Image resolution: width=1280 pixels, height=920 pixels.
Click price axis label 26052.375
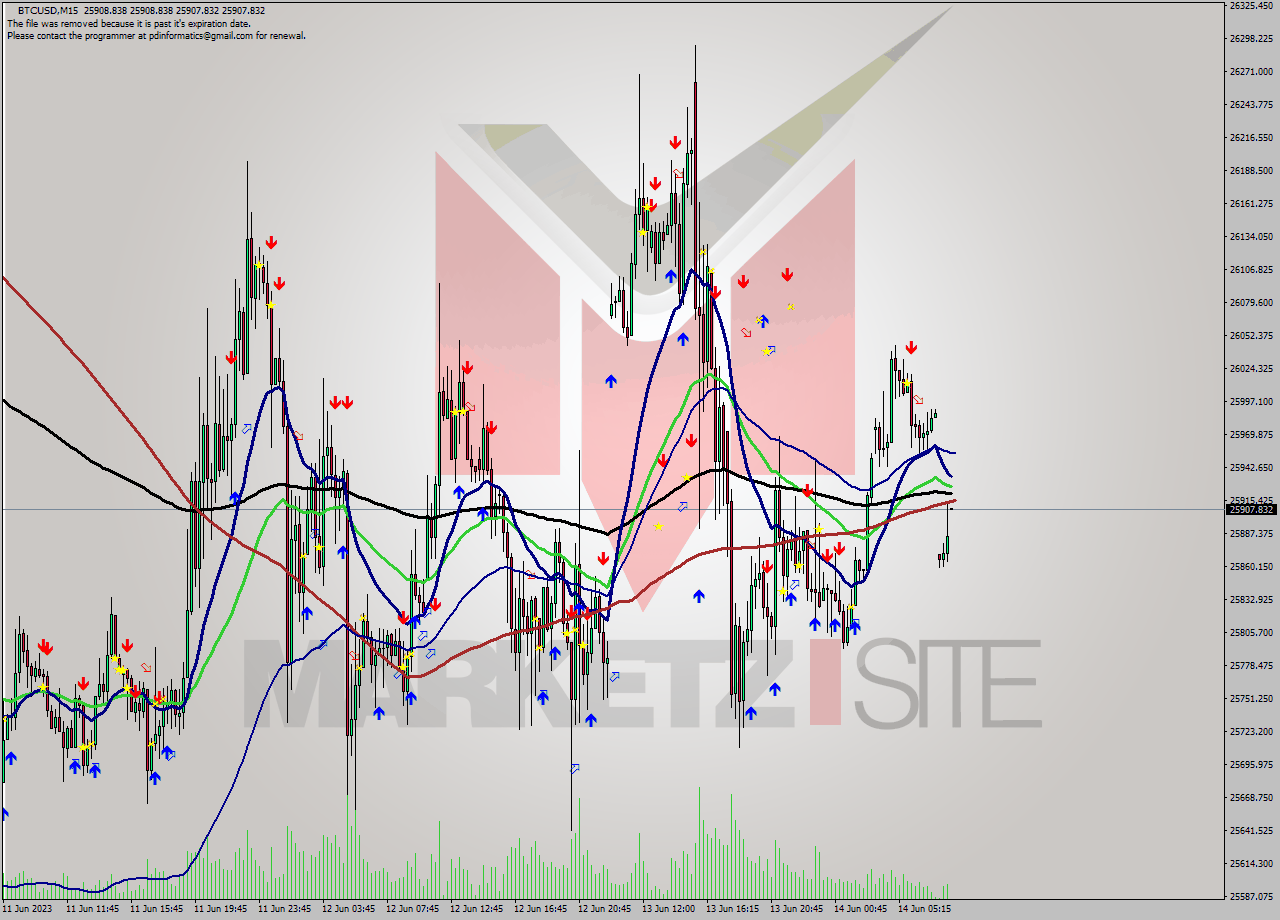tap(1251, 336)
